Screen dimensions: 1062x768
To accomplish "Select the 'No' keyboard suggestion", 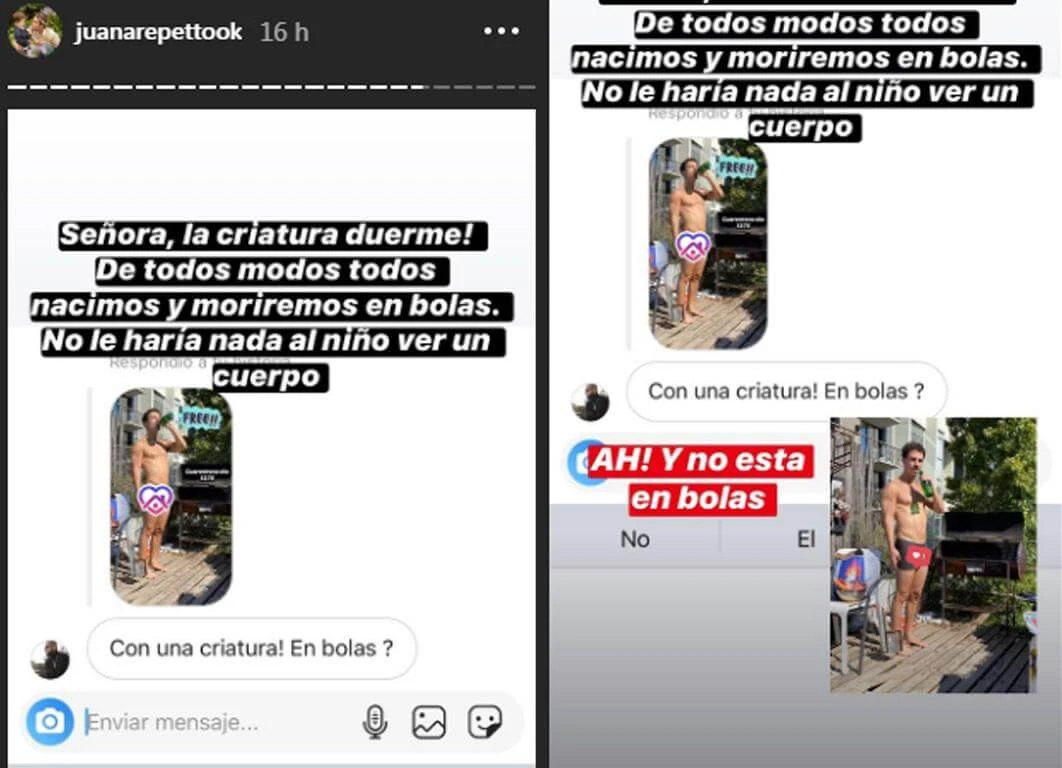I will (x=635, y=539).
